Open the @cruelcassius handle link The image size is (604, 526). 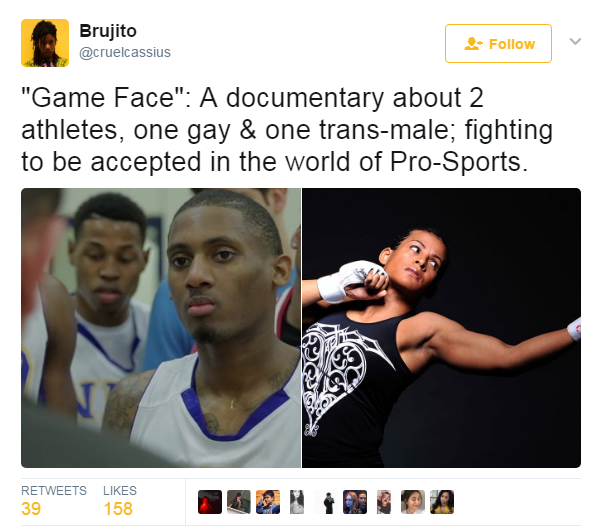(x=125, y=52)
